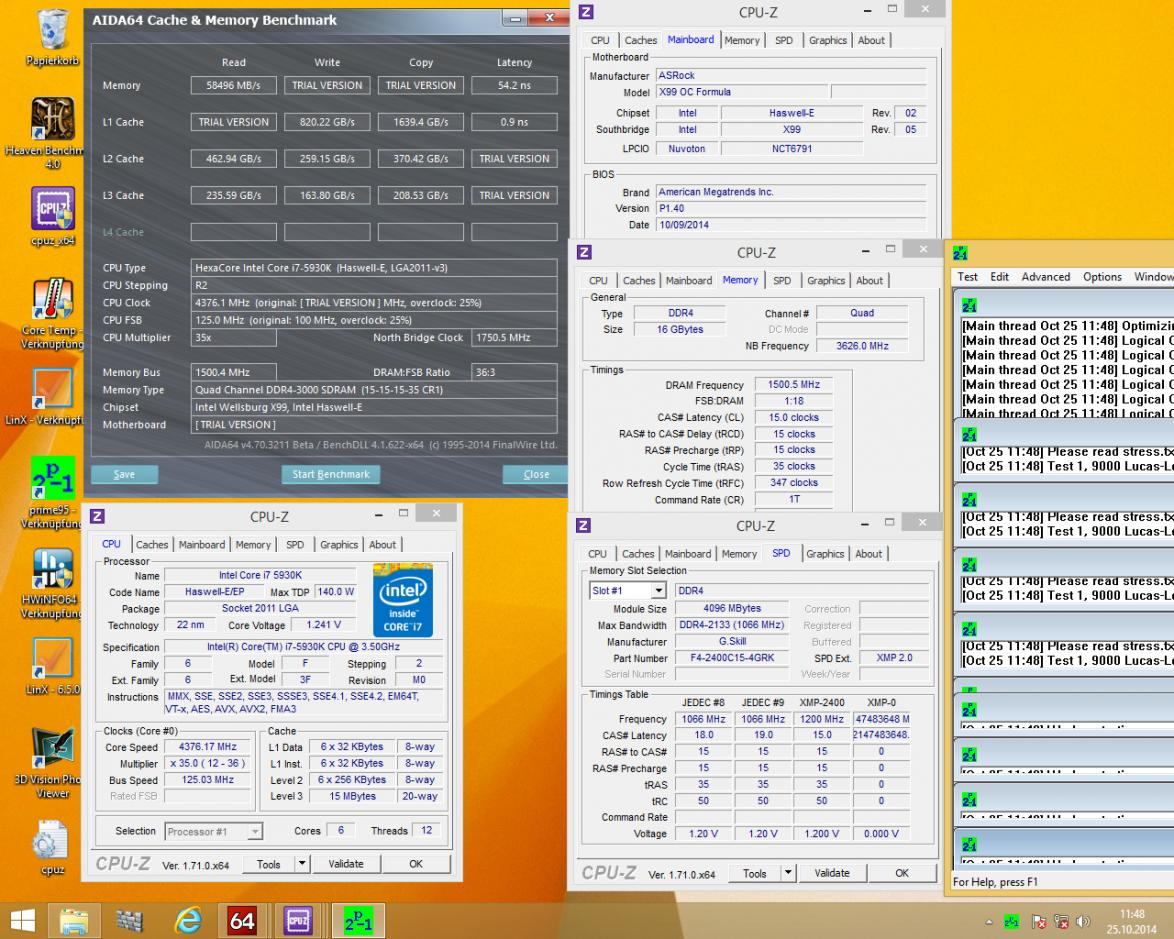1174x939 pixels.
Task: Click Start Benchmark in AIDA64
Action: [331, 474]
